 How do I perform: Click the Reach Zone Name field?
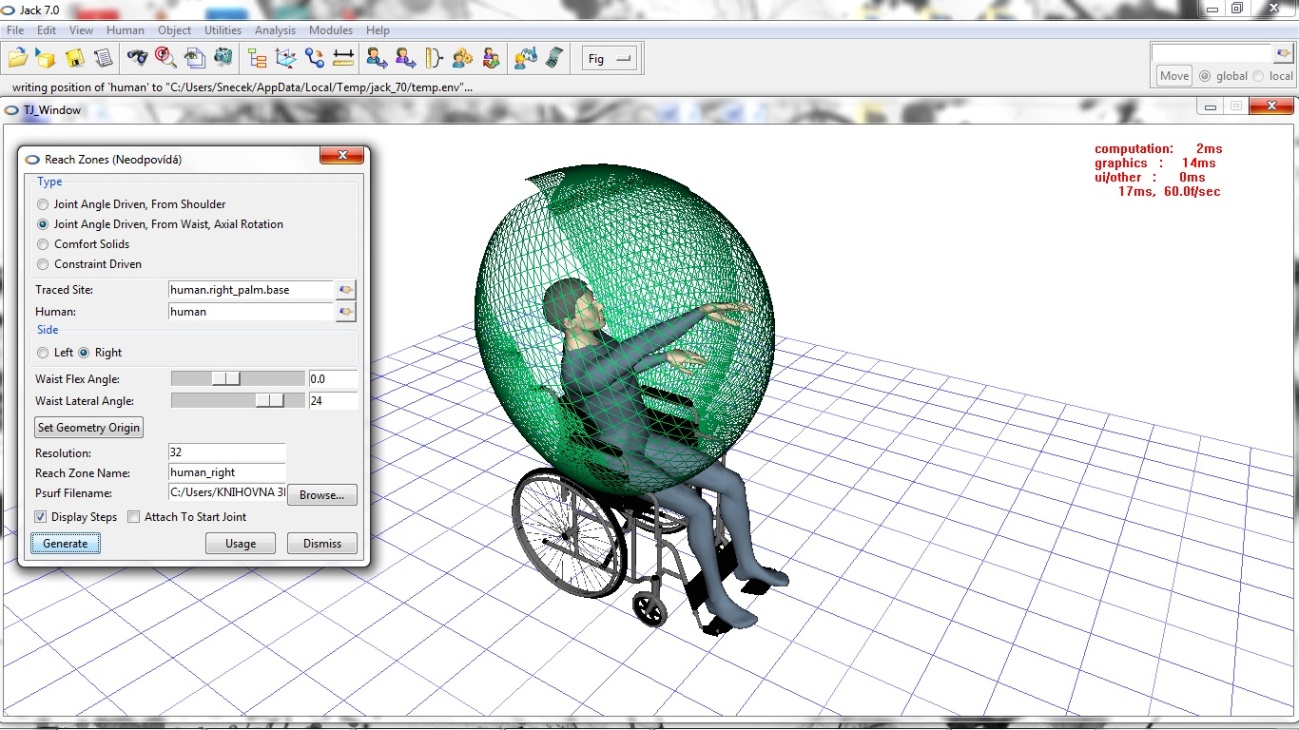click(227, 473)
